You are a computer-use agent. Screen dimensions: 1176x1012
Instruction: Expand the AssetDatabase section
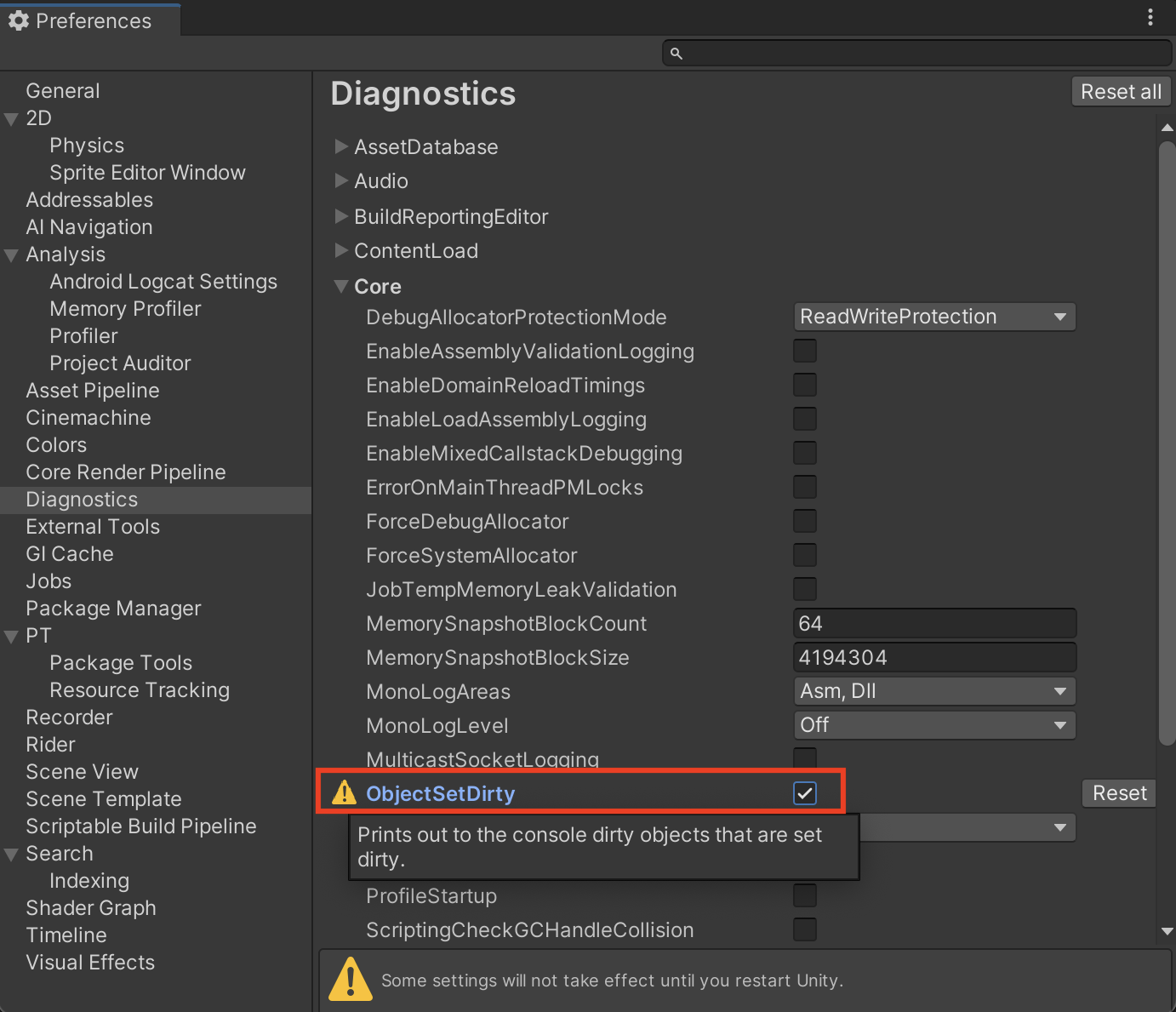(341, 146)
